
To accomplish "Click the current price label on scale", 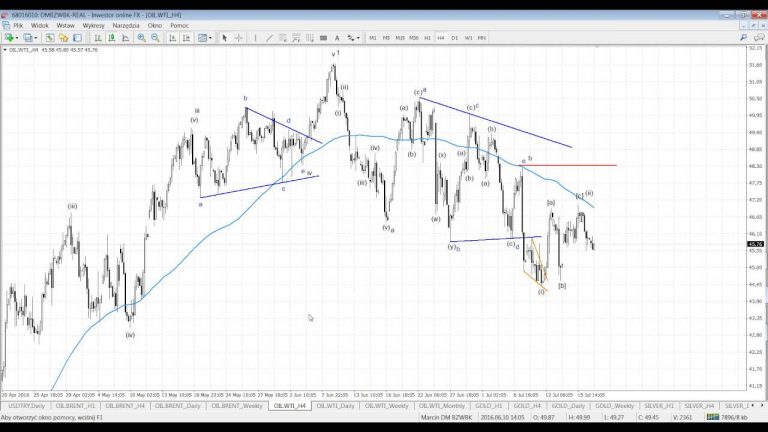I will coord(755,244).
